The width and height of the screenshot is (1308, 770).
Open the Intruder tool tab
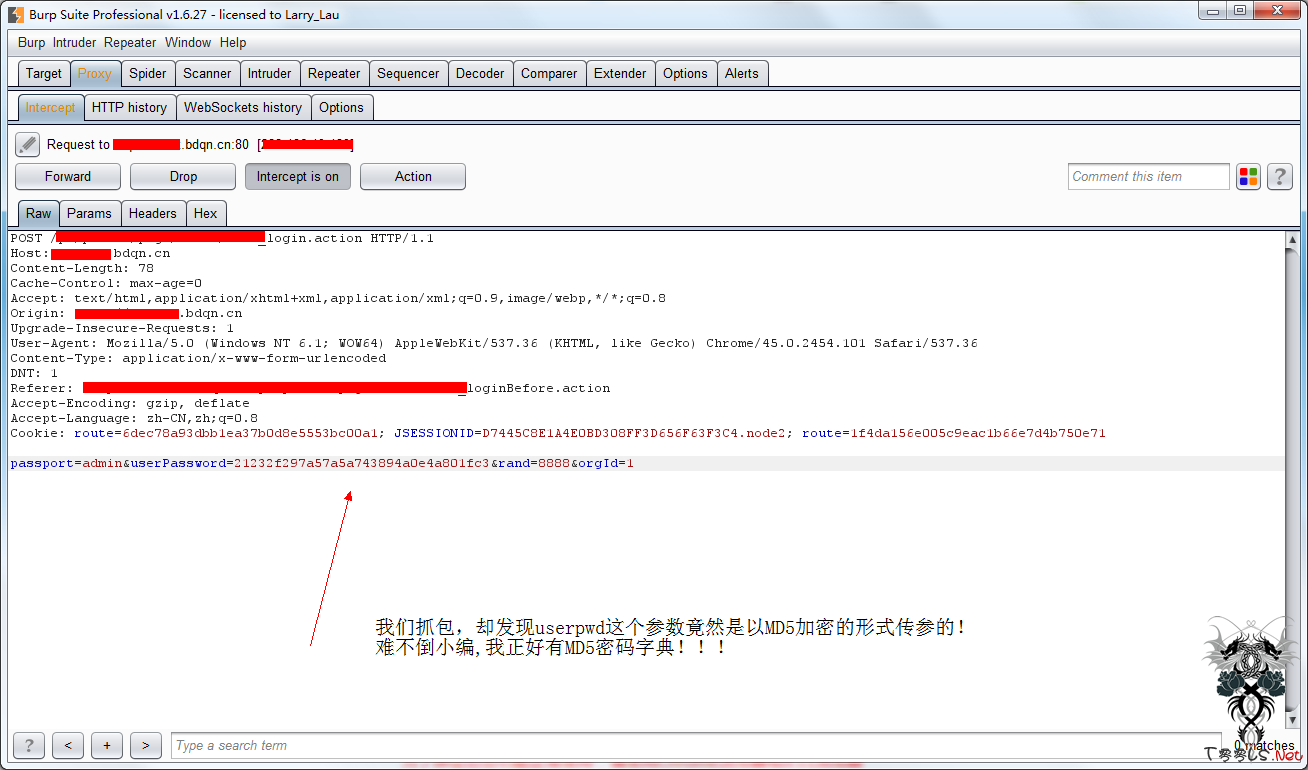270,73
